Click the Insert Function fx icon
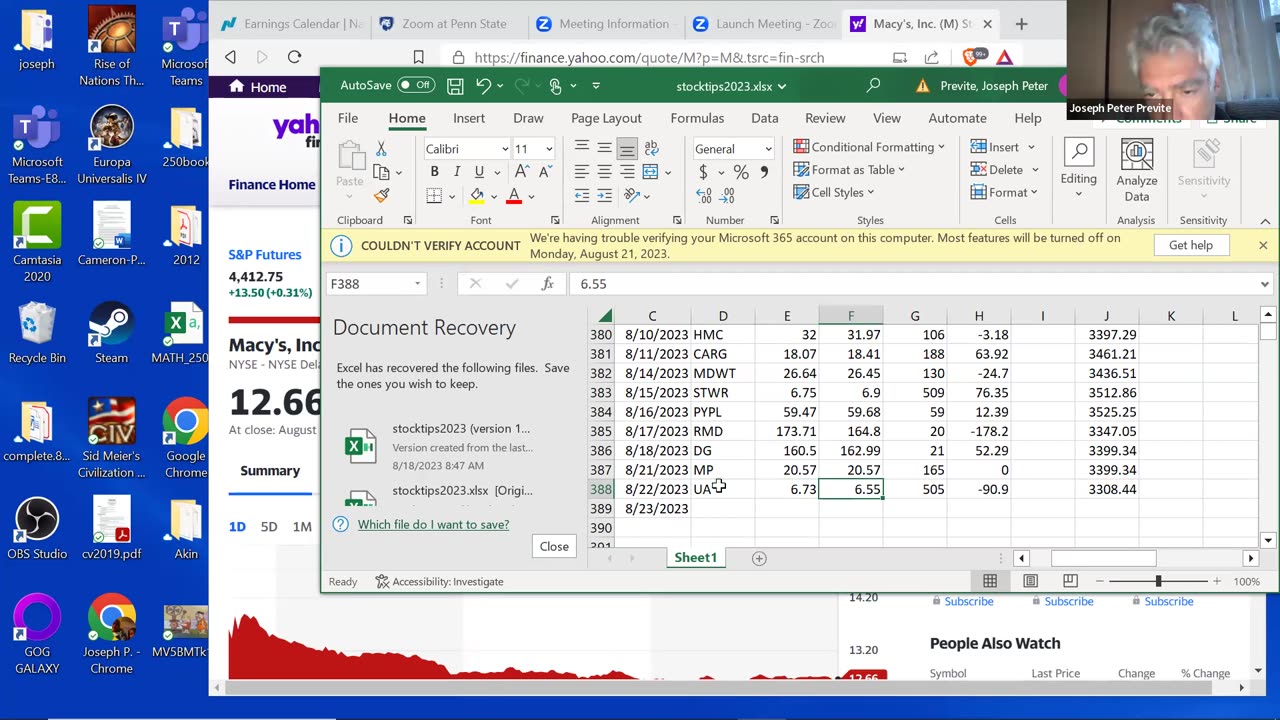Viewport: 1280px width, 720px height. pos(548,284)
